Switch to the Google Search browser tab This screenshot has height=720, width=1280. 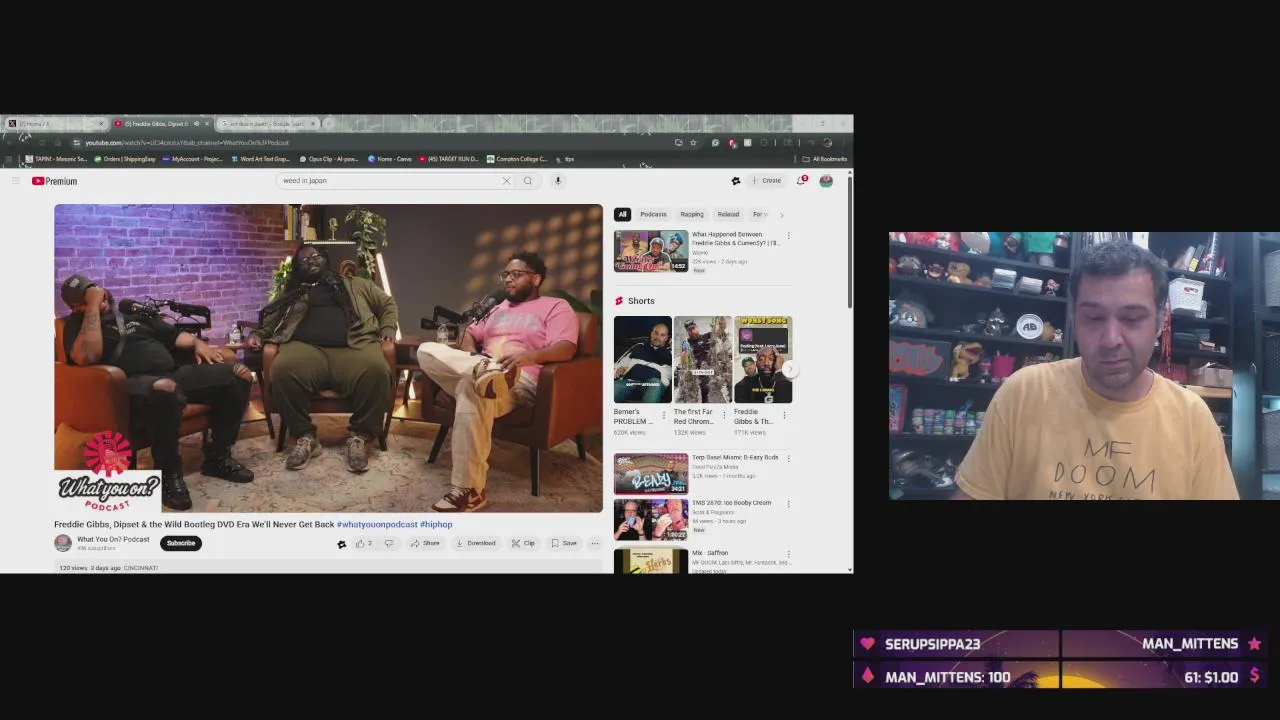click(x=265, y=124)
